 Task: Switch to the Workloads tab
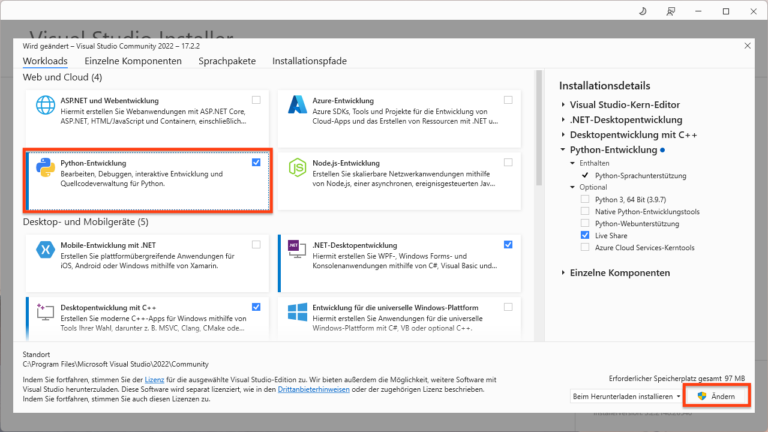point(45,61)
